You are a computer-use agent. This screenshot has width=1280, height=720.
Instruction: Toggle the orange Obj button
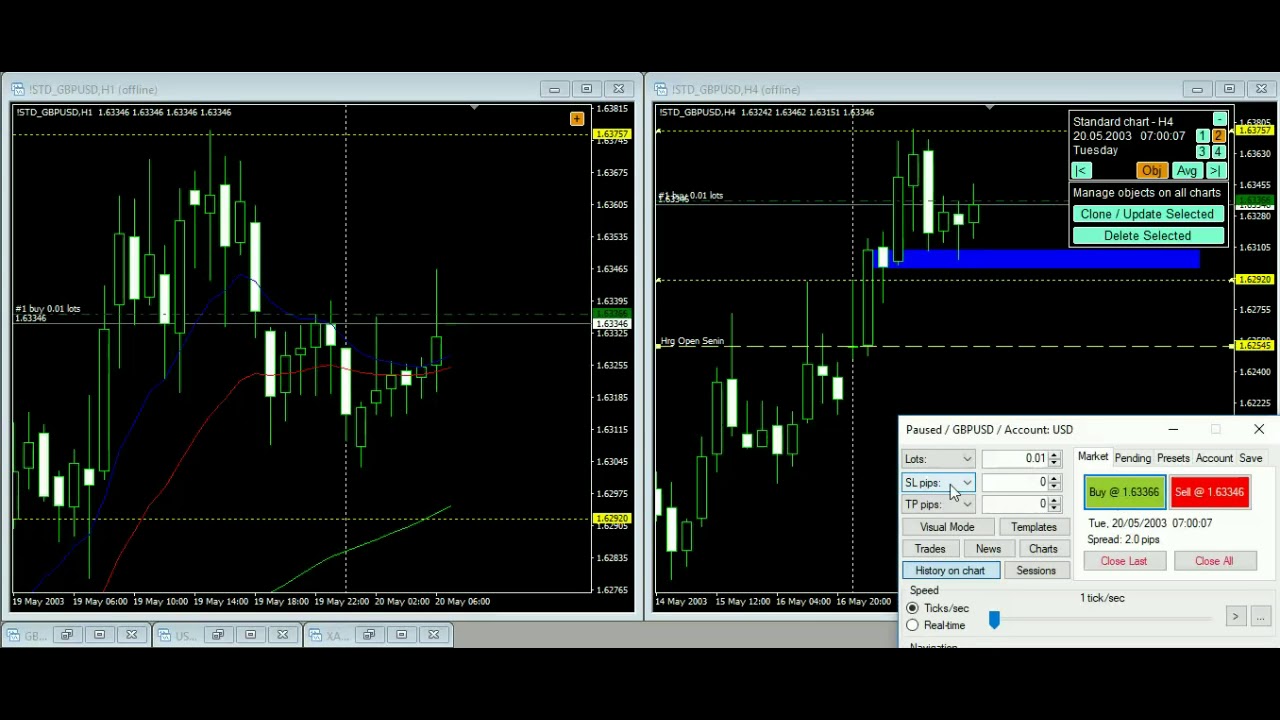(1151, 171)
